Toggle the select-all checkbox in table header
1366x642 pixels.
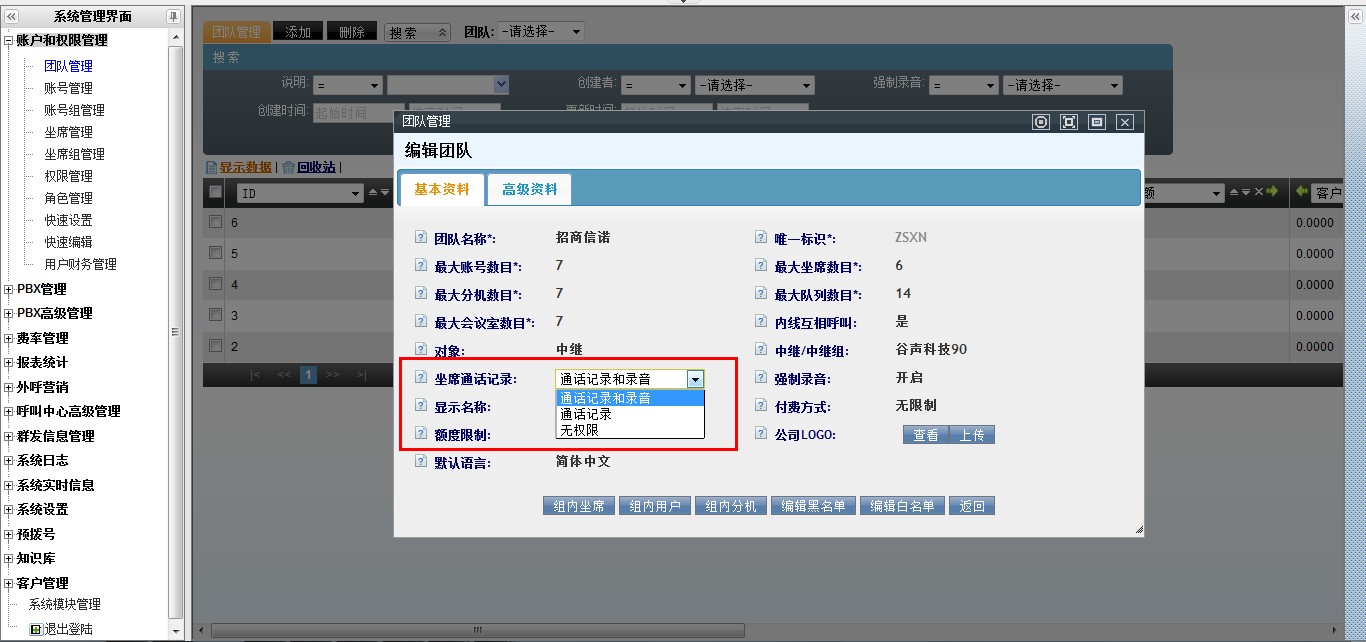click(215, 192)
